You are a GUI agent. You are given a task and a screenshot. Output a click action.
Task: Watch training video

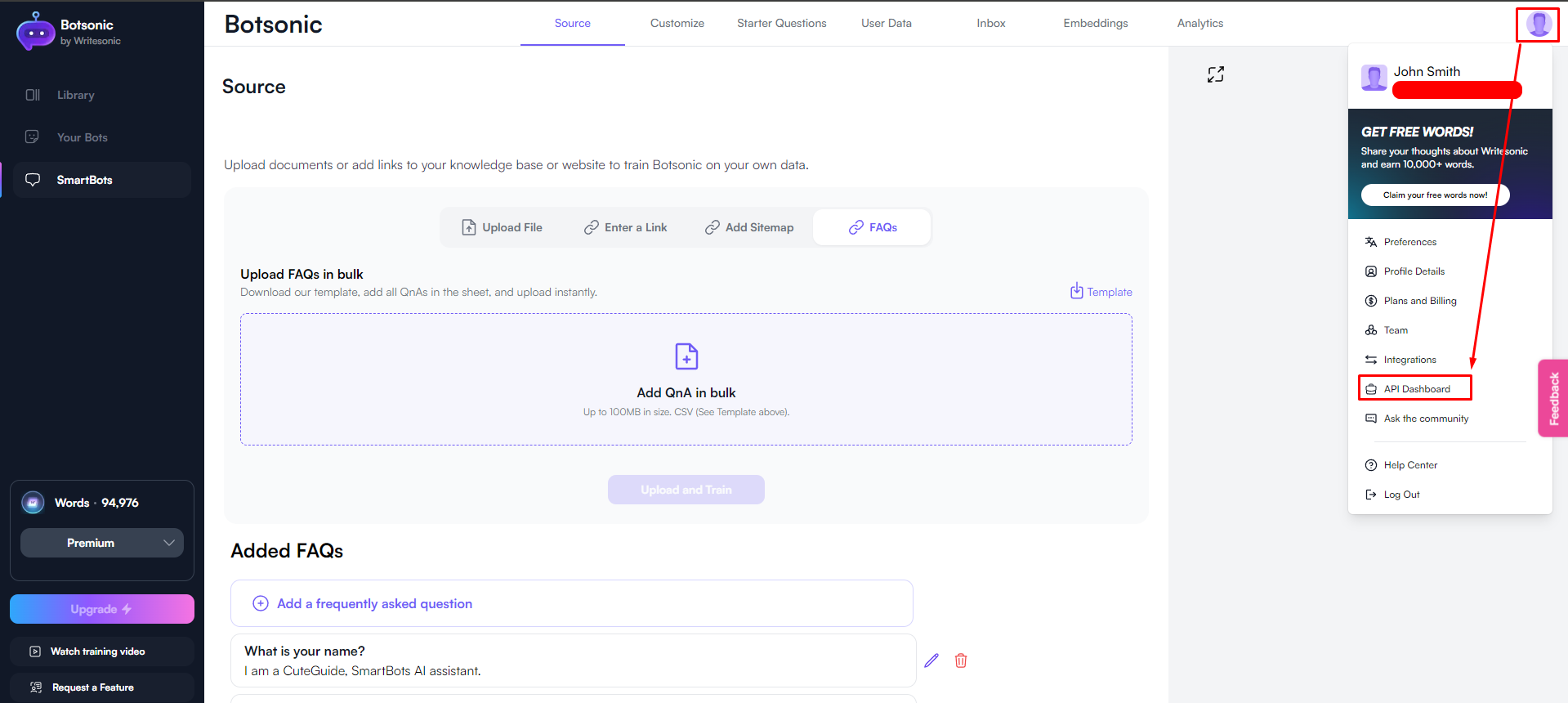click(x=102, y=652)
